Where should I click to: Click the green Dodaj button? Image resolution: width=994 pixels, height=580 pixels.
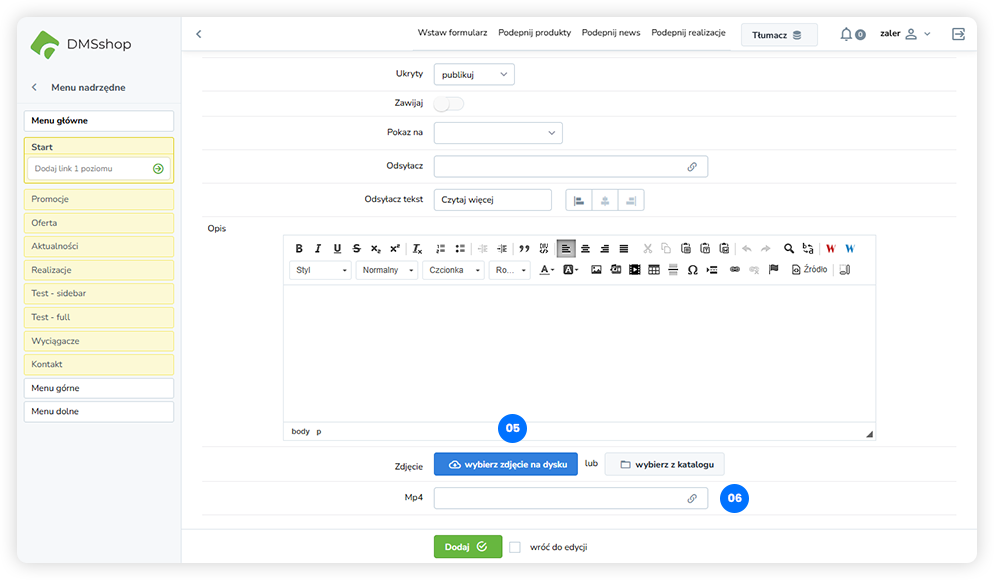click(467, 547)
